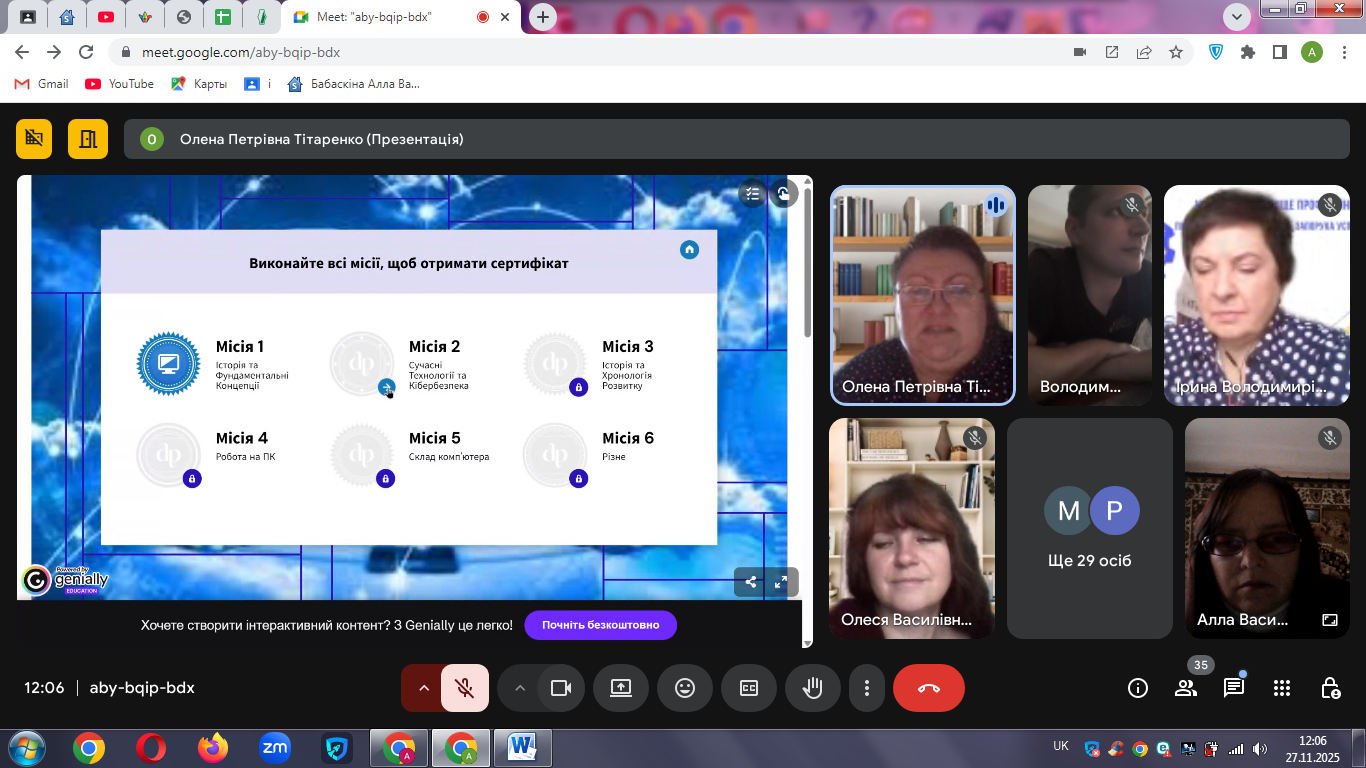
Task: Toggle closed captions
Action: point(749,688)
